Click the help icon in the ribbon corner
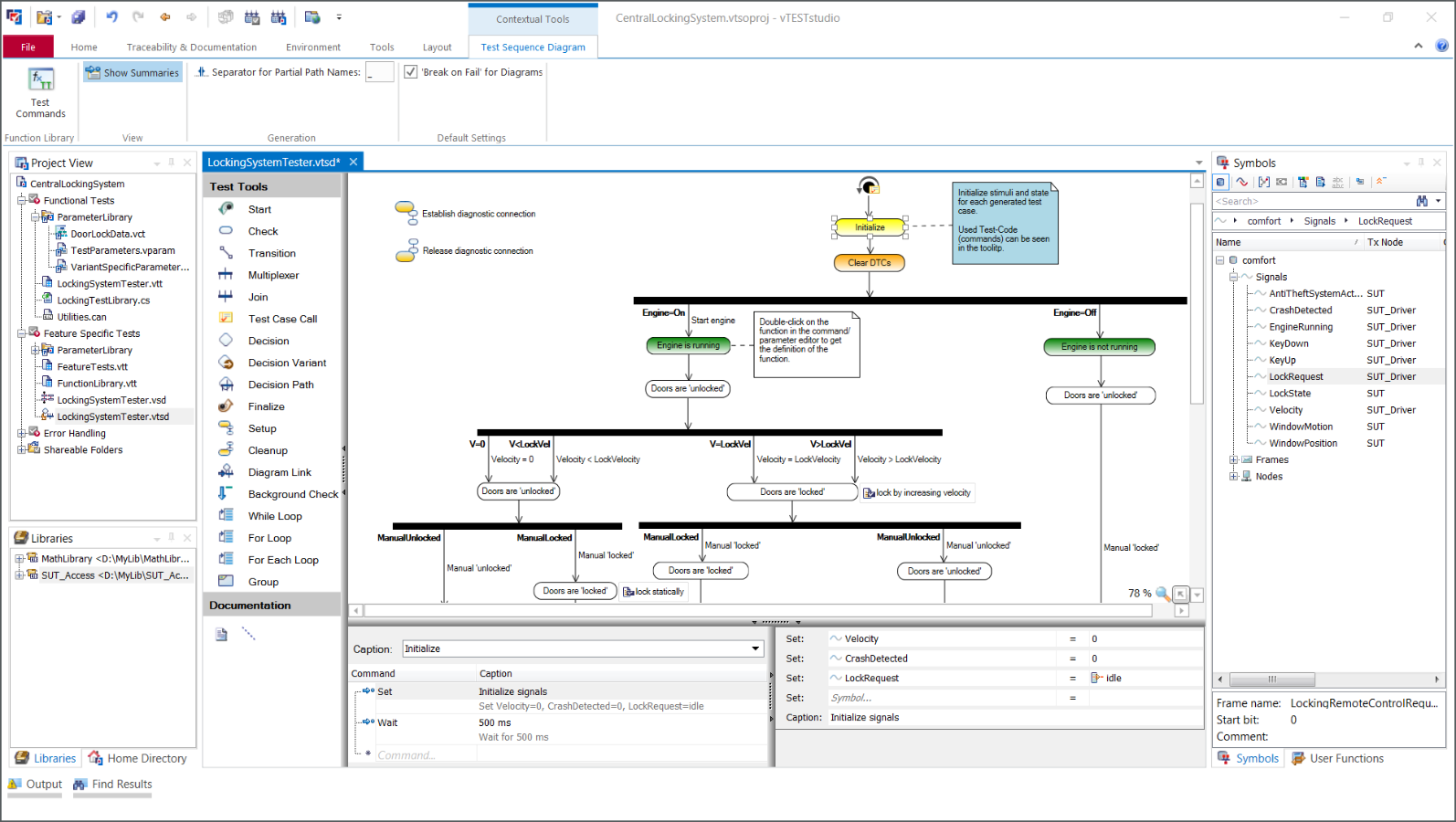 (x=1441, y=46)
